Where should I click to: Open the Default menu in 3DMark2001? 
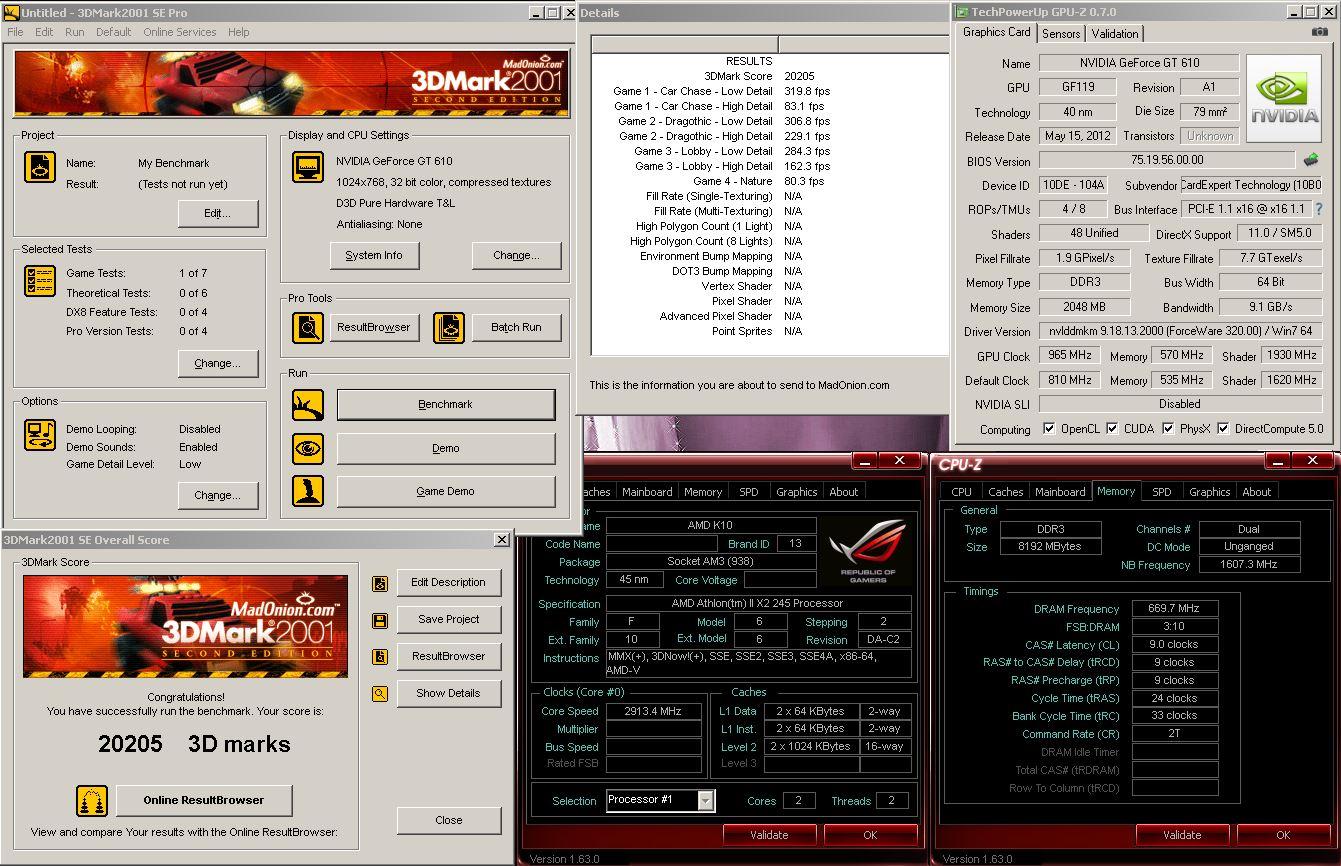(x=114, y=32)
